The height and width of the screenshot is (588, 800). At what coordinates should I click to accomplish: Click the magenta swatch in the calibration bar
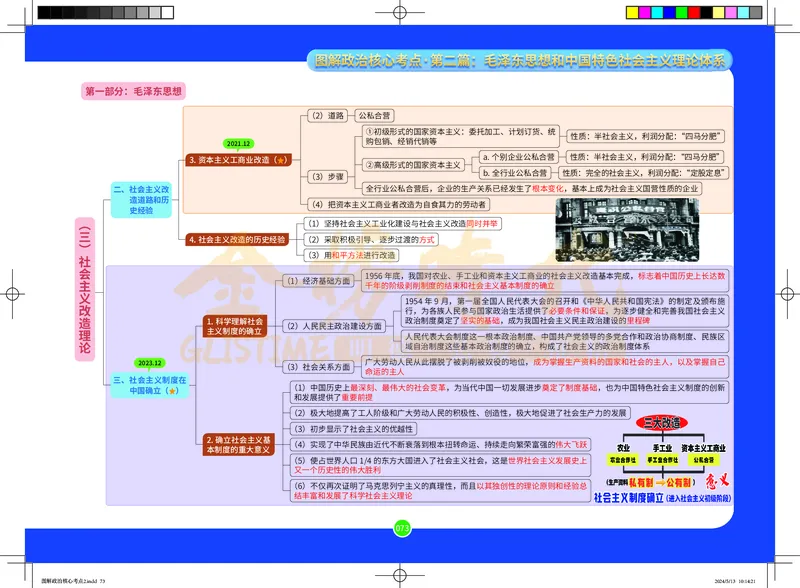click(645, 12)
